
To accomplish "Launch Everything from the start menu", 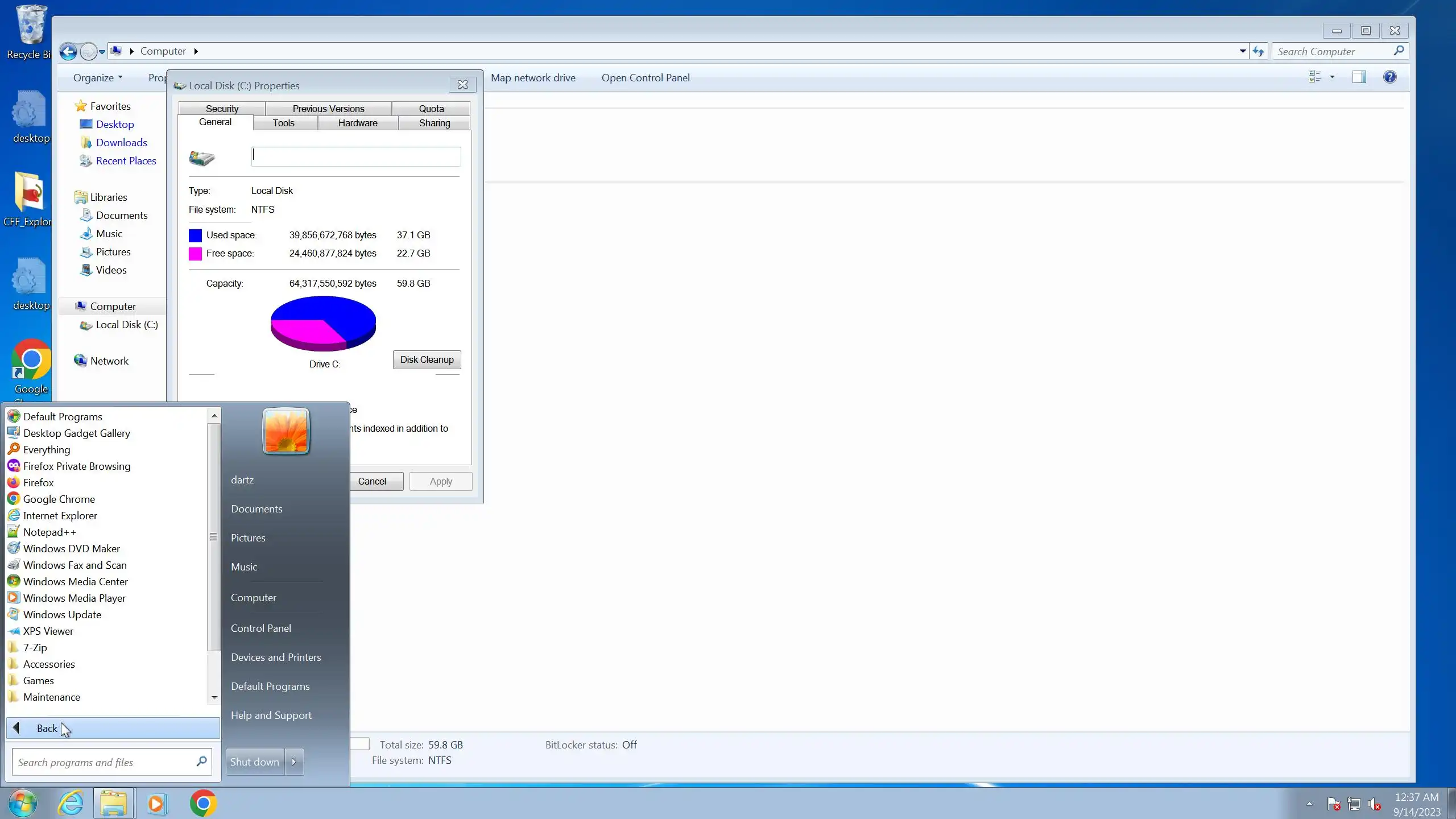I will pyautogui.click(x=47, y=450).
